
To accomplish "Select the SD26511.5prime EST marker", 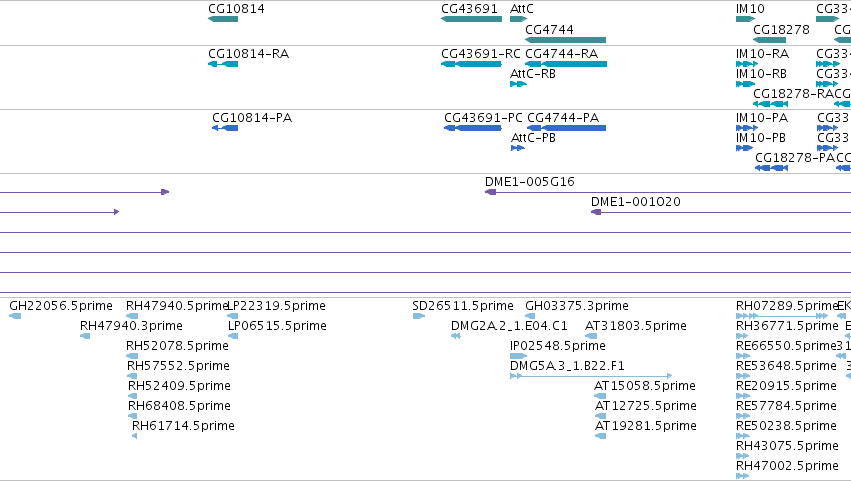I will [418, 316].
